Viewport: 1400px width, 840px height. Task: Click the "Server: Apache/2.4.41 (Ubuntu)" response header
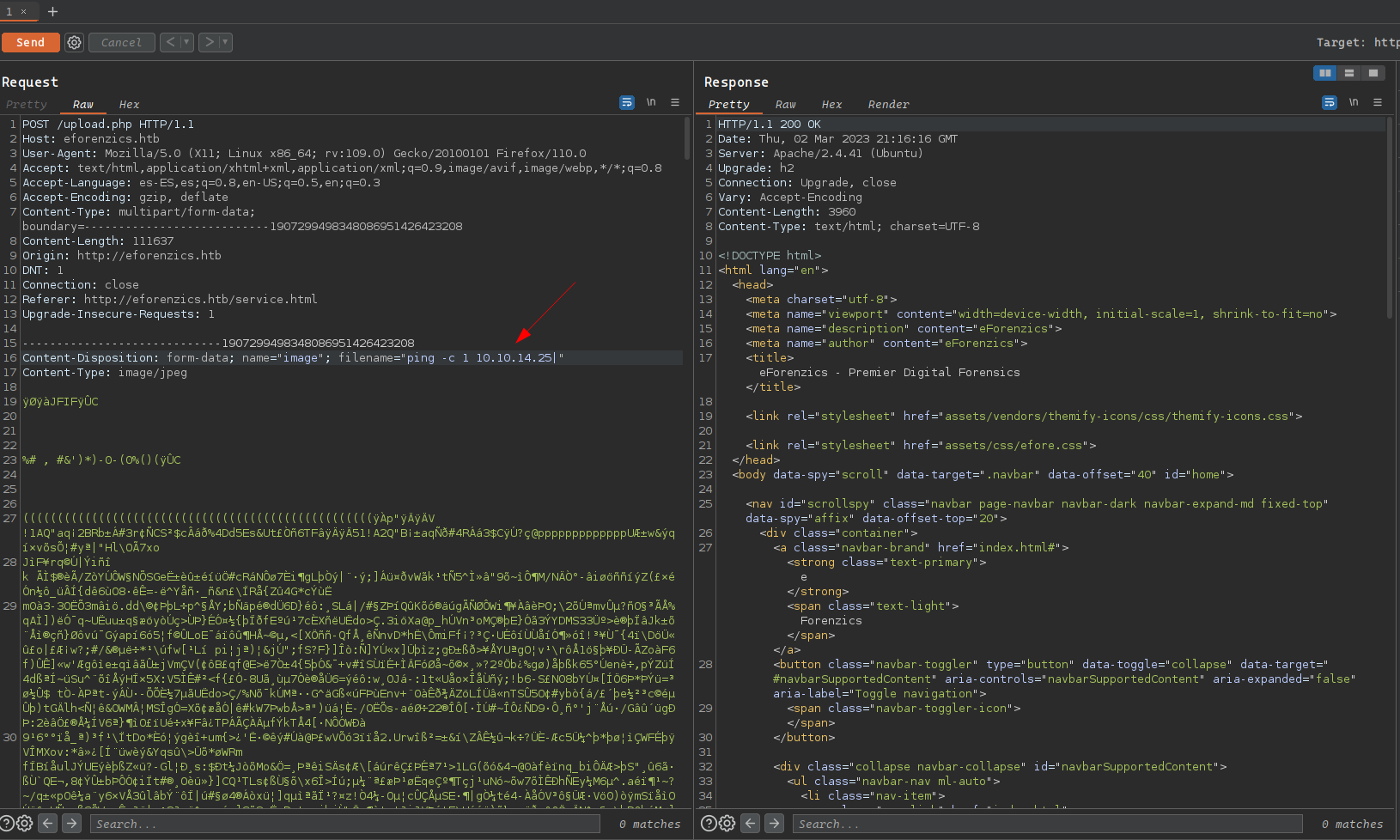820,153
